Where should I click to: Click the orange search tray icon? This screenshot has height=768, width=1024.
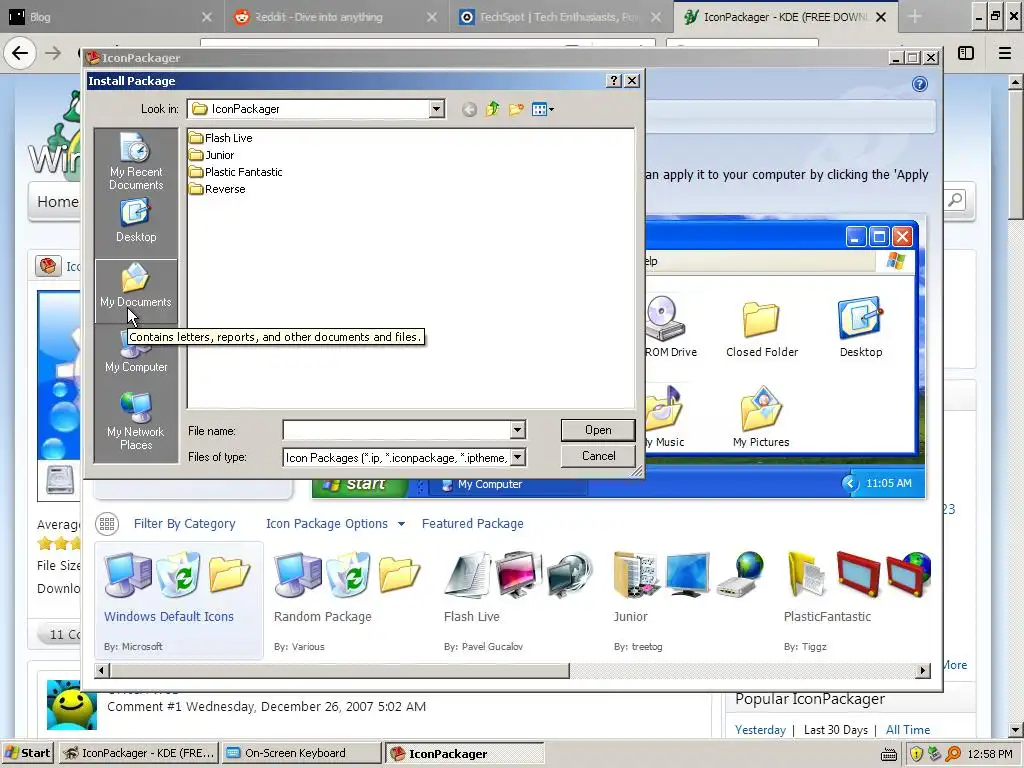953,754
